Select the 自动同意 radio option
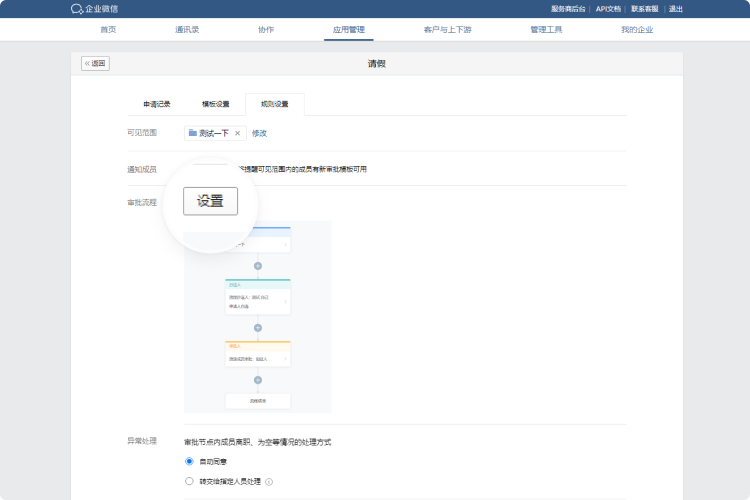This screenshot has width=750, height=500. click(x=189, y=461)
